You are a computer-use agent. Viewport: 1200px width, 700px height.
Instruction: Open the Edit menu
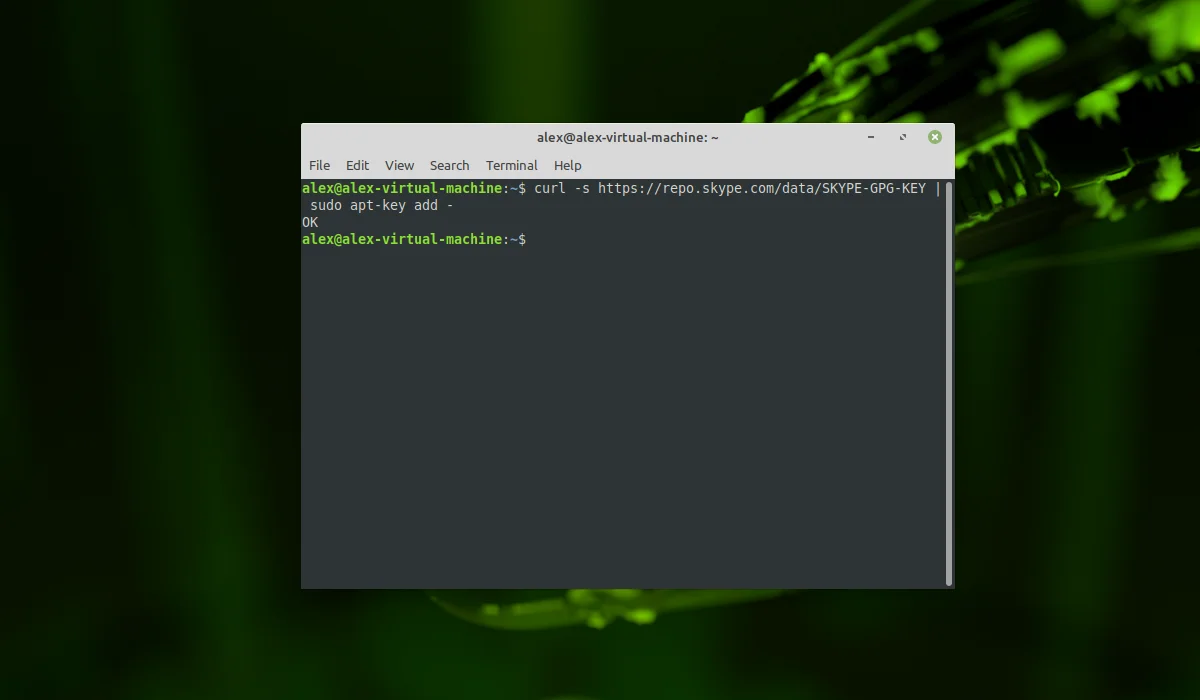tap(357, 165)
